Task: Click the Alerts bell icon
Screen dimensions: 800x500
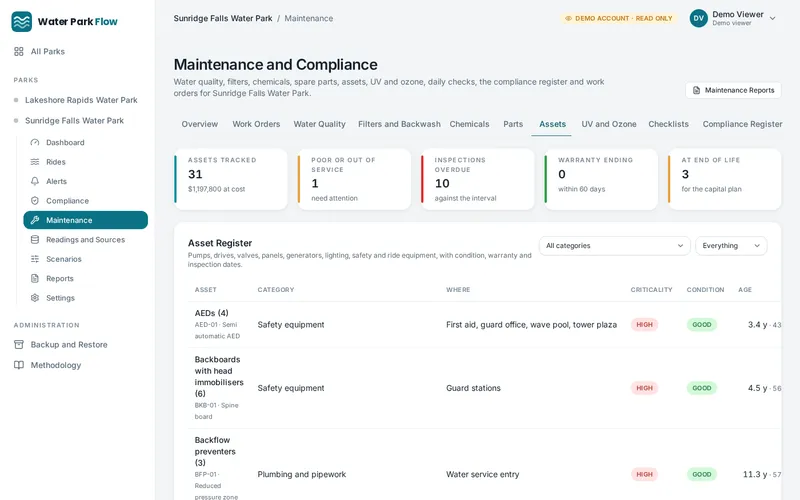Action: coord(35,181)
